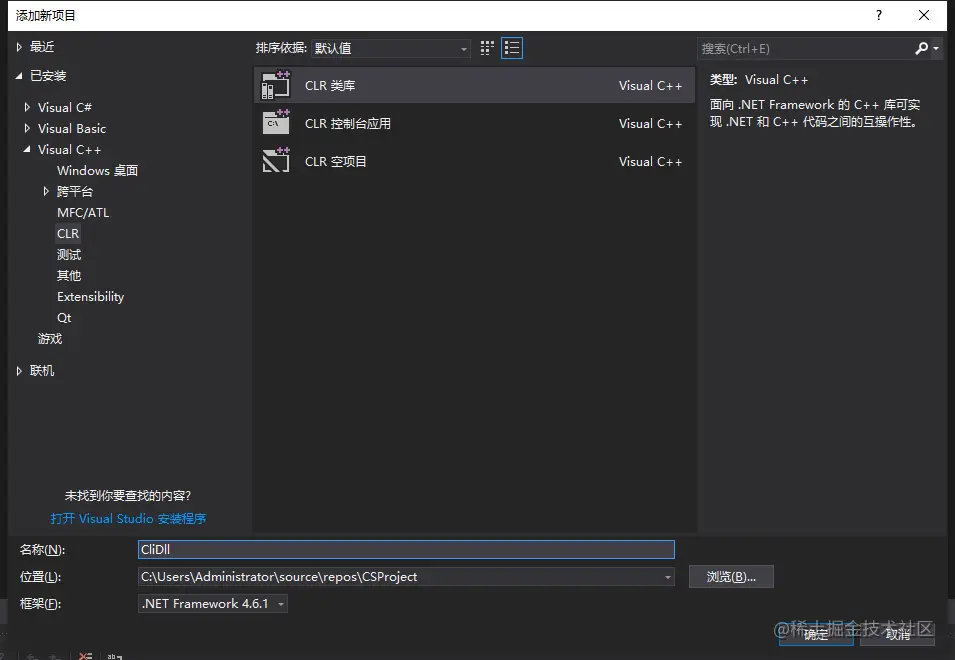Open the 排序依据 默认值 dropdown

390,48
